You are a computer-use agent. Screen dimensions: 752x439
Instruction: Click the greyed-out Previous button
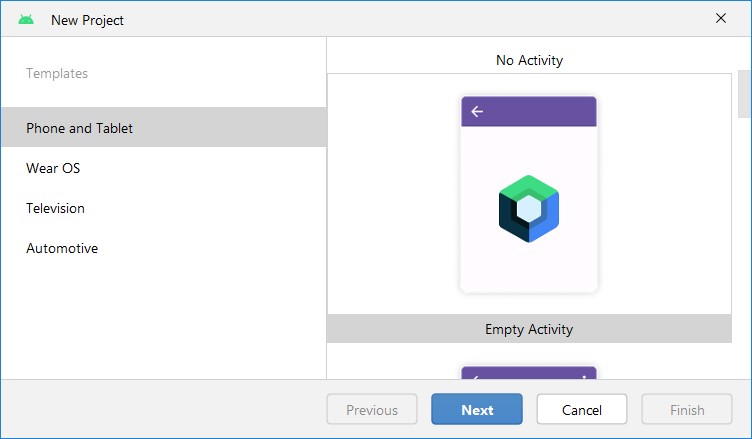372,410
